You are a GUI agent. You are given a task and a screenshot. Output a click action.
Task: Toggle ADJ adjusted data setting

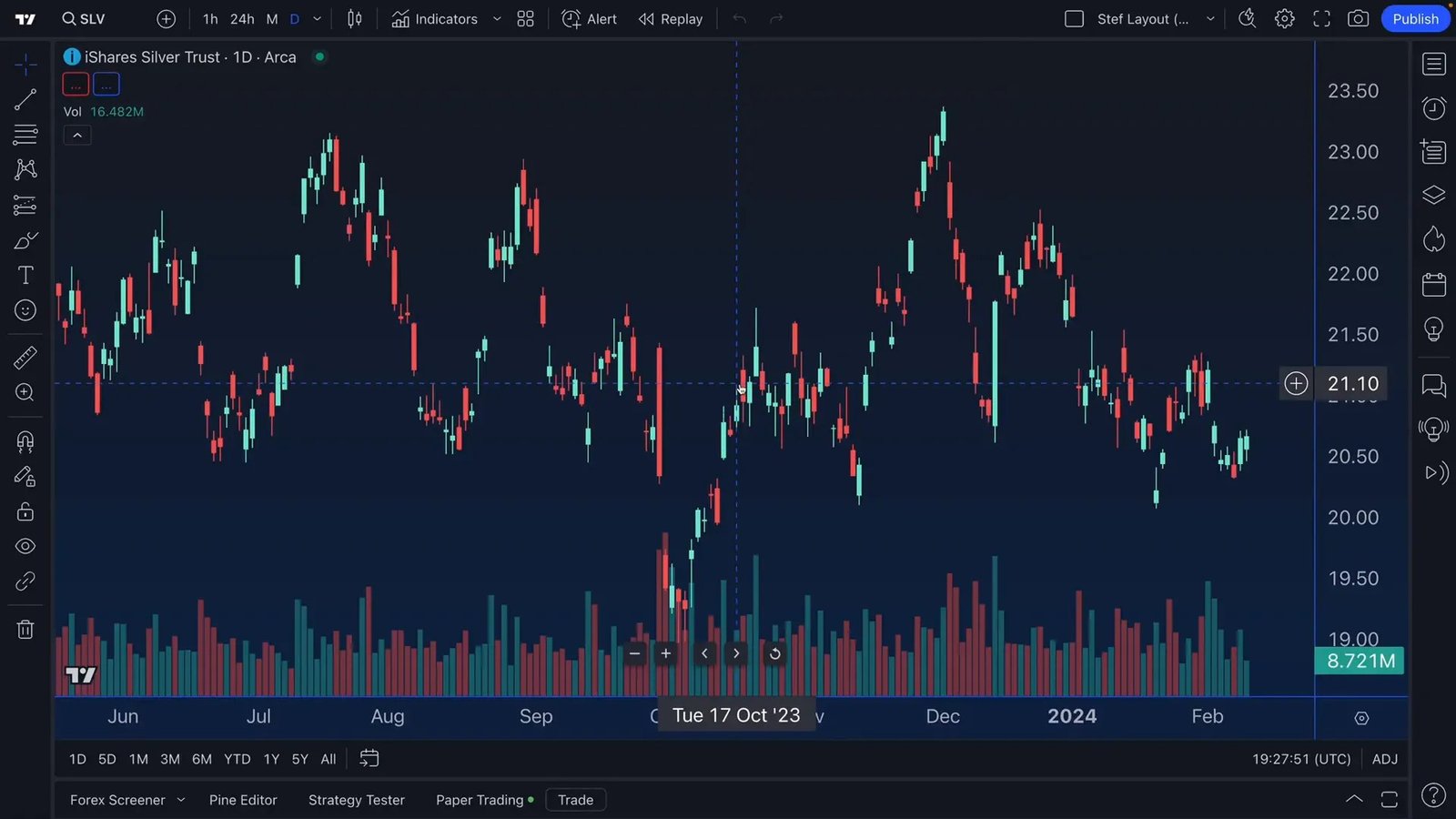1385,759
